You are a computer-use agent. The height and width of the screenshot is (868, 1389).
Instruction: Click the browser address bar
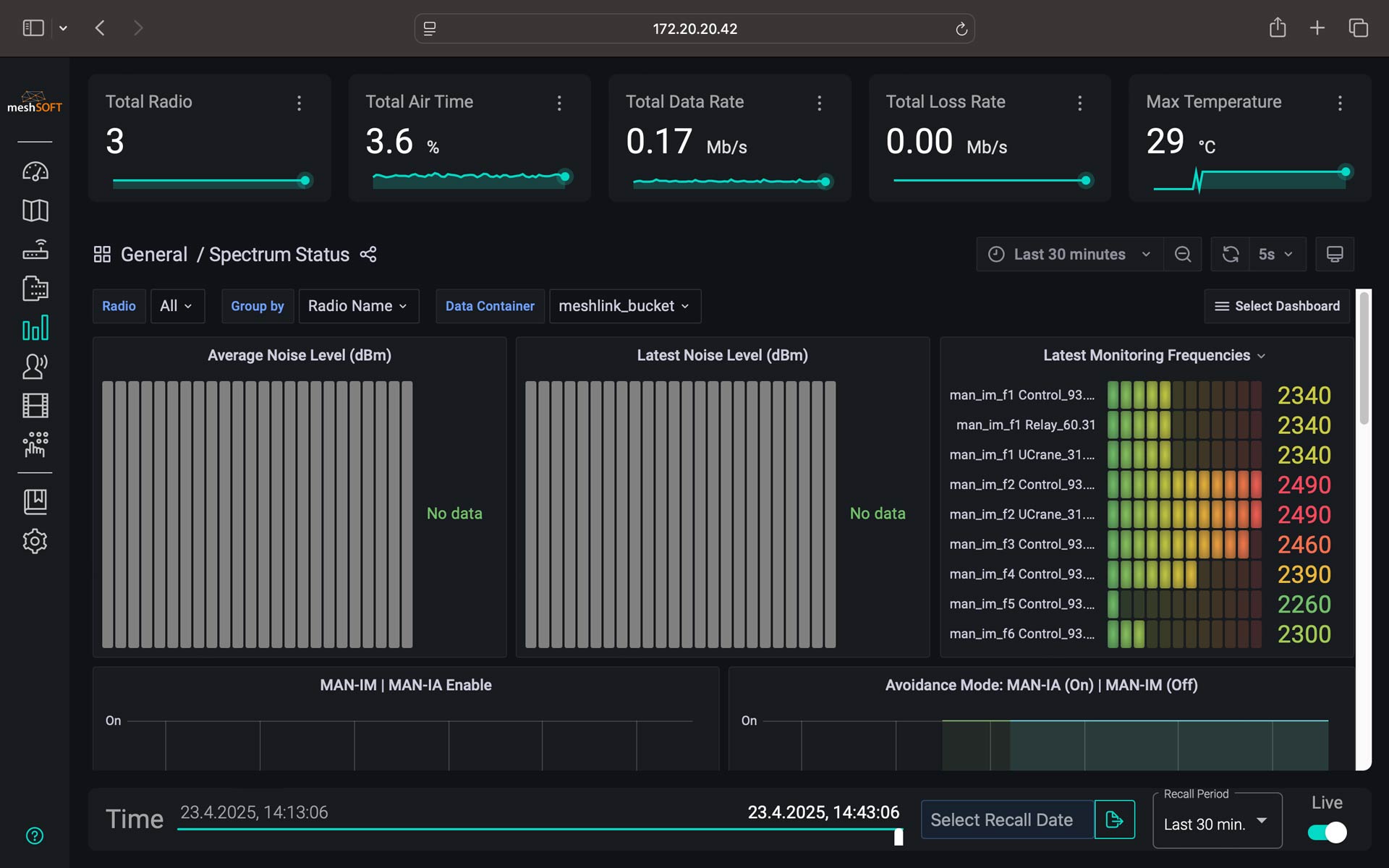coord(694,29)
